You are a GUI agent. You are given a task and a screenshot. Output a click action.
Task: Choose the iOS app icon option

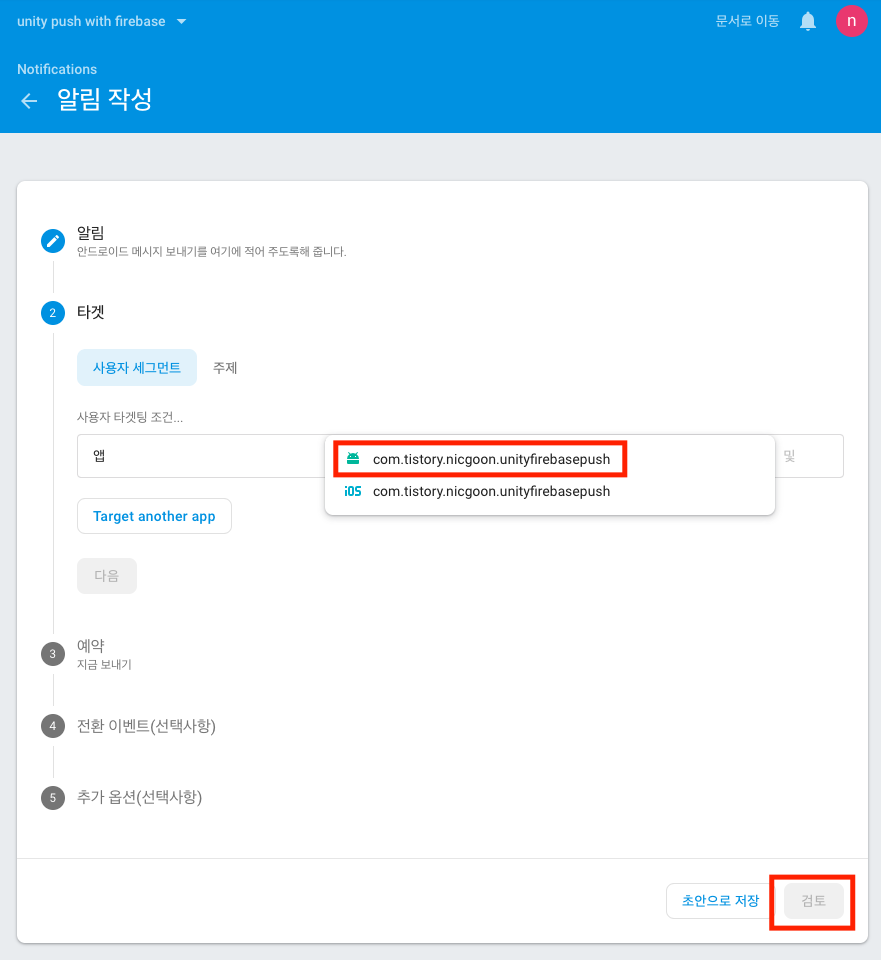click(353, 491)
